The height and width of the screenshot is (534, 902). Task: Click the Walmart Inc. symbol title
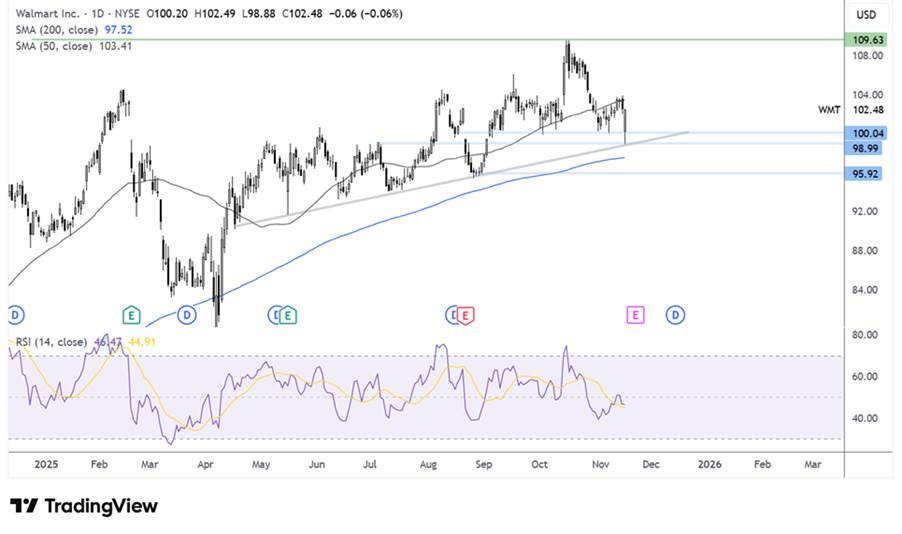(48, 13)
